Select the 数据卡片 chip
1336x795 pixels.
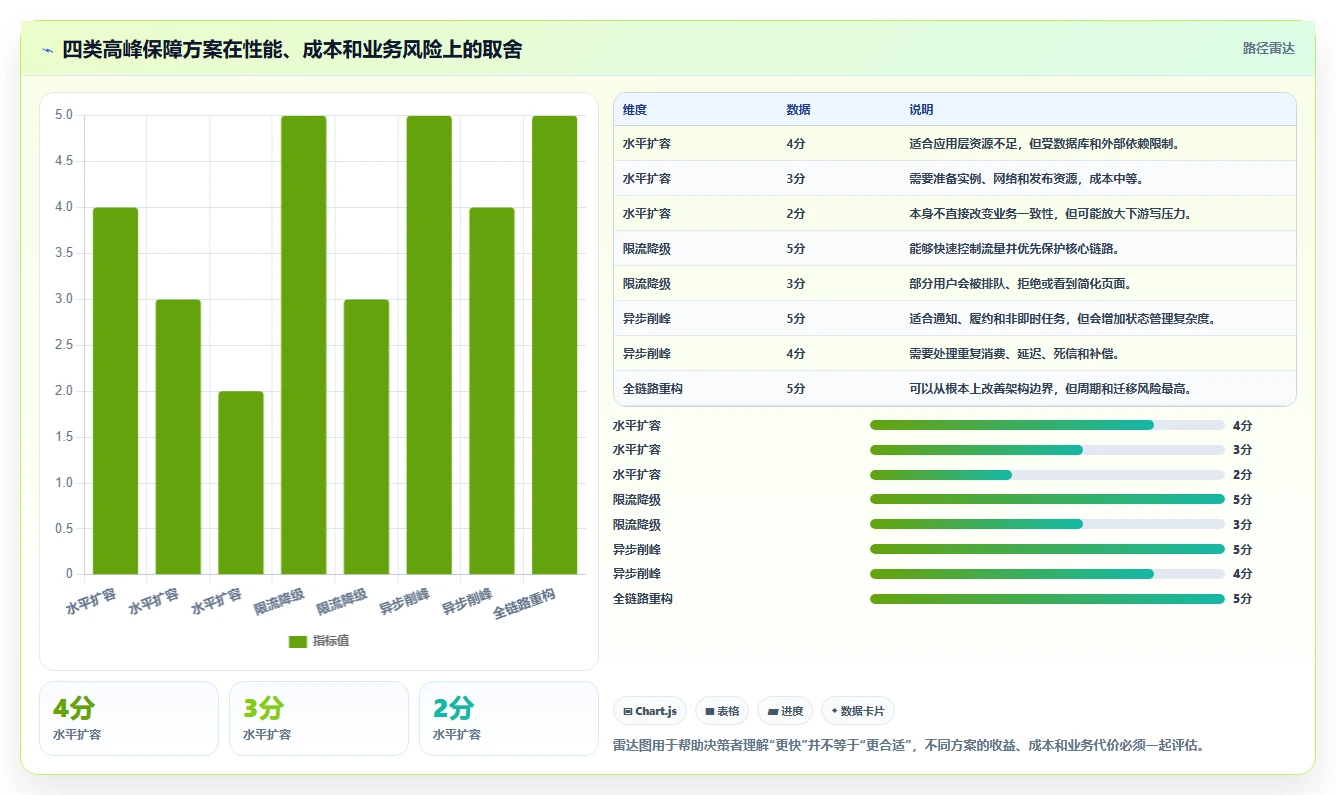pyautogui.click(x=857, y=711)
